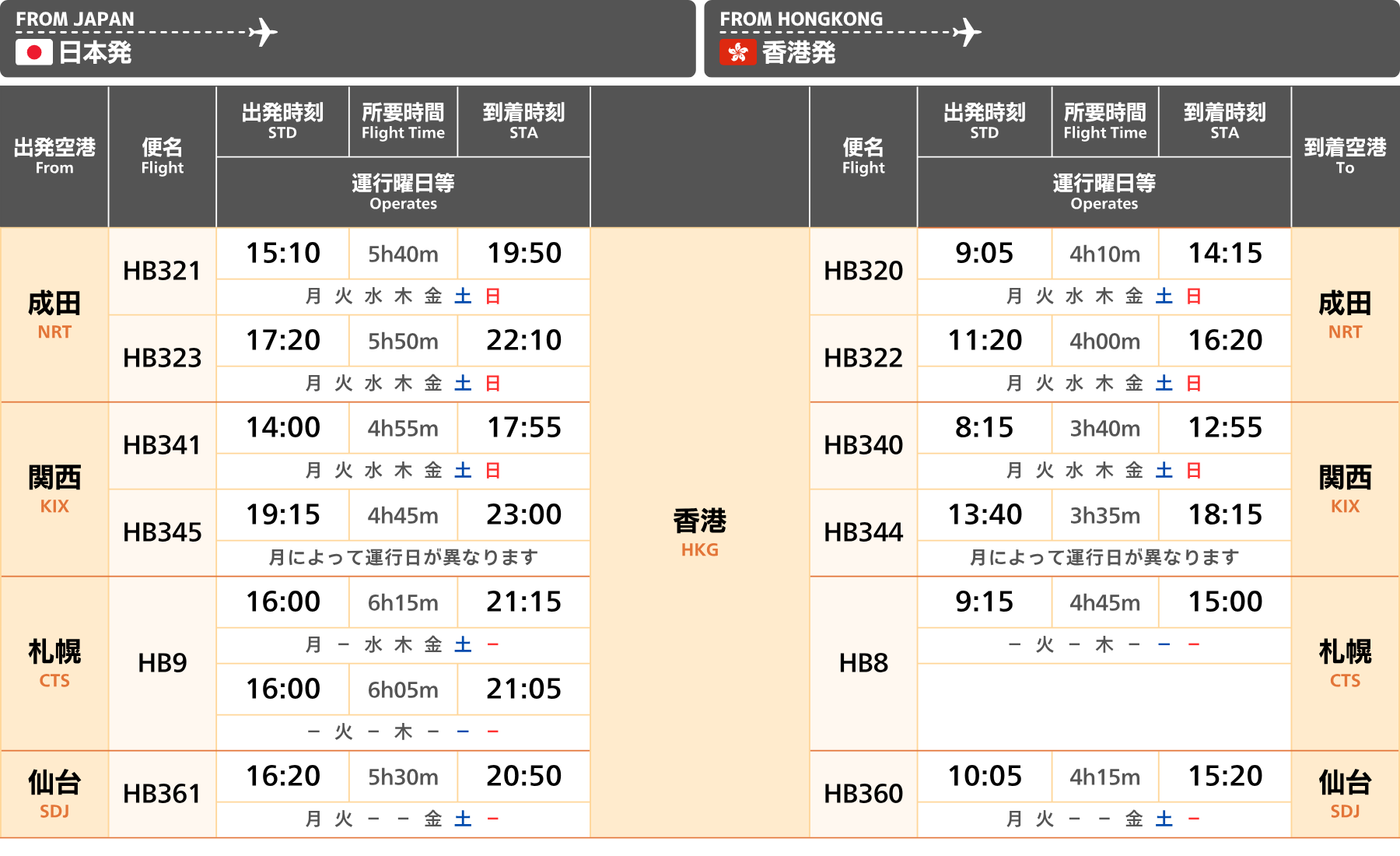Viewport: 1400px width, 856px height.
Task: Click the 17:20 departure time of HB323
Action: (283, 340)
